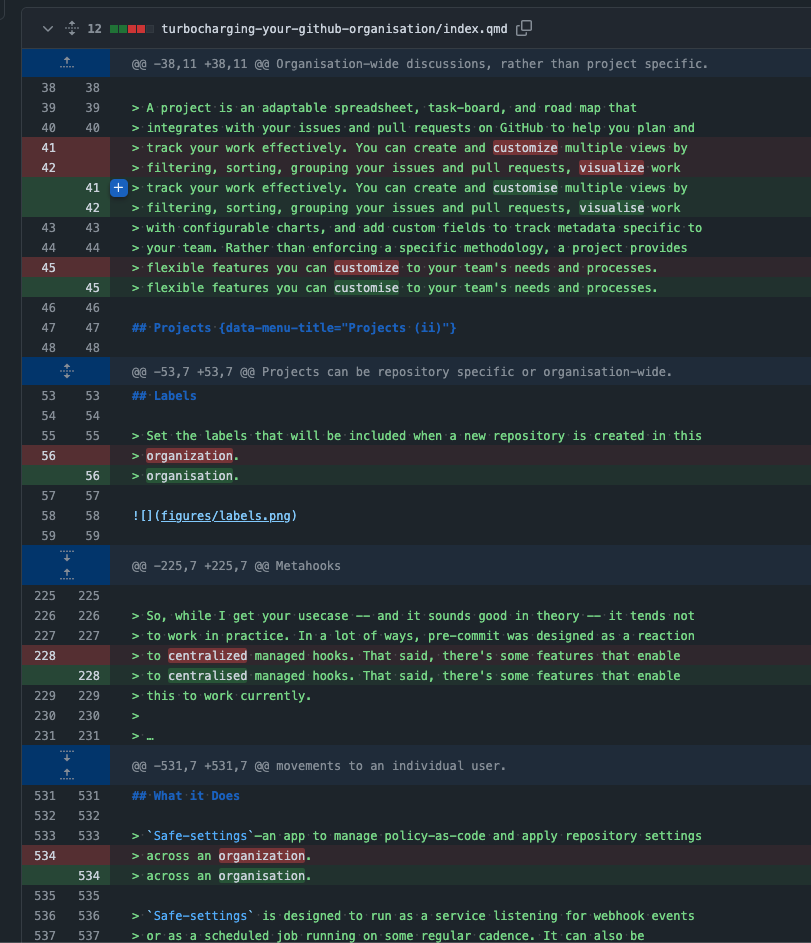Click expand-up arrow beside the Metahooks hunk header
Screen dimensions: 811x943
coord(66,574)
